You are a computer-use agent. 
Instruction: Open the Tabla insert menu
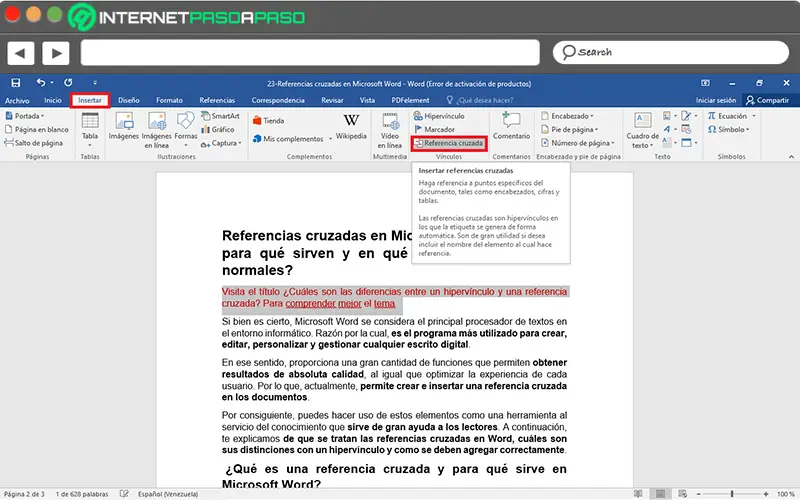coord(90,131)
